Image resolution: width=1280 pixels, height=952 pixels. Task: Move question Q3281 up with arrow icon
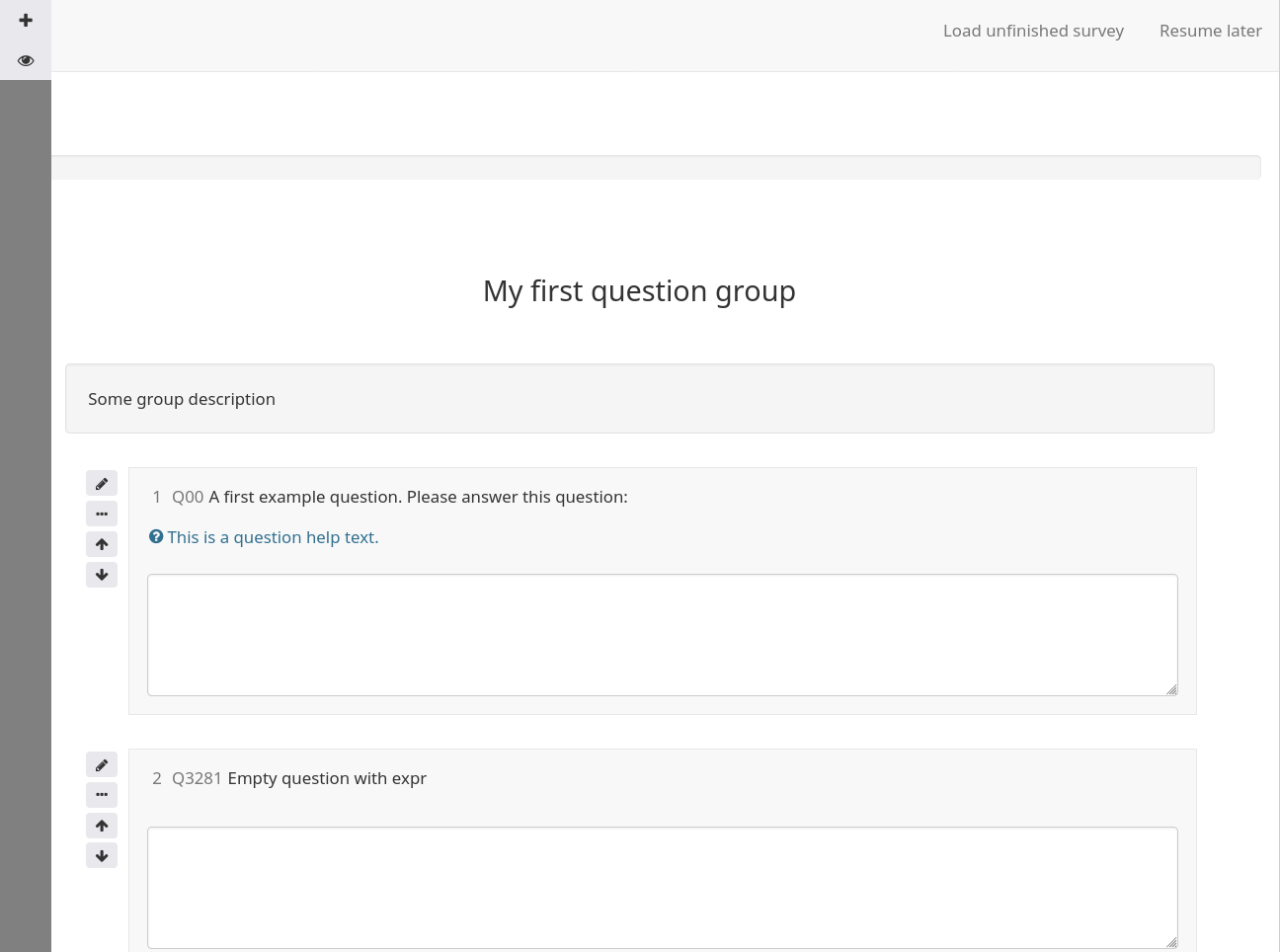102,826
